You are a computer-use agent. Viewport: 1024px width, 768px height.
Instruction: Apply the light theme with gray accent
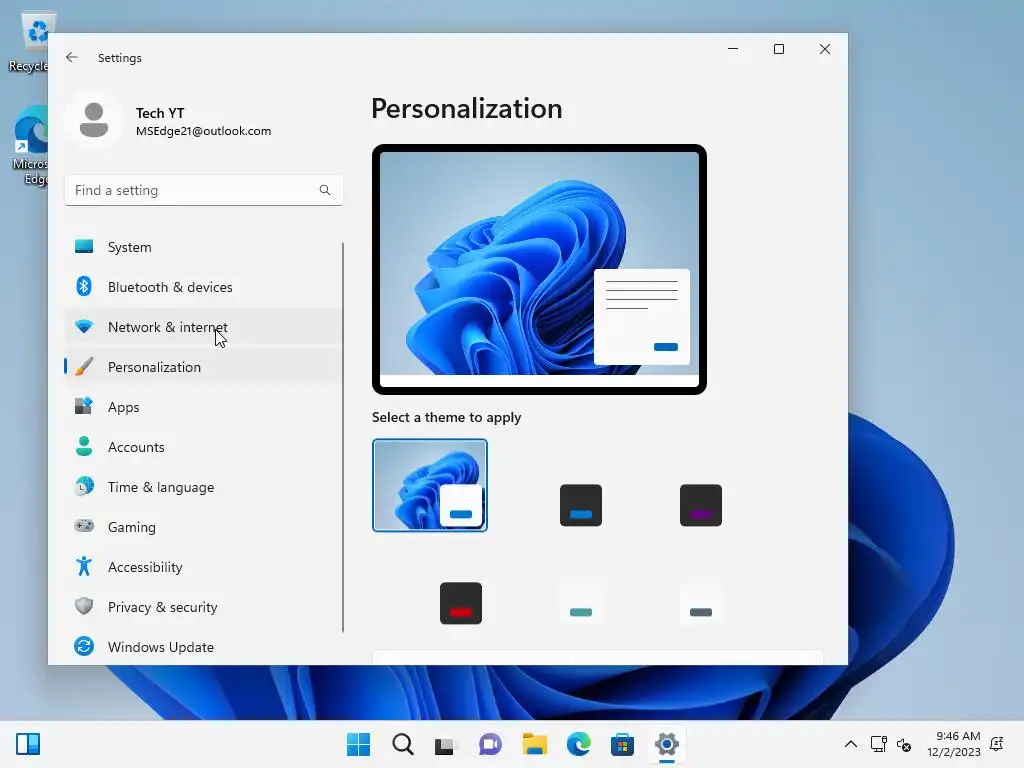point(701,603)
